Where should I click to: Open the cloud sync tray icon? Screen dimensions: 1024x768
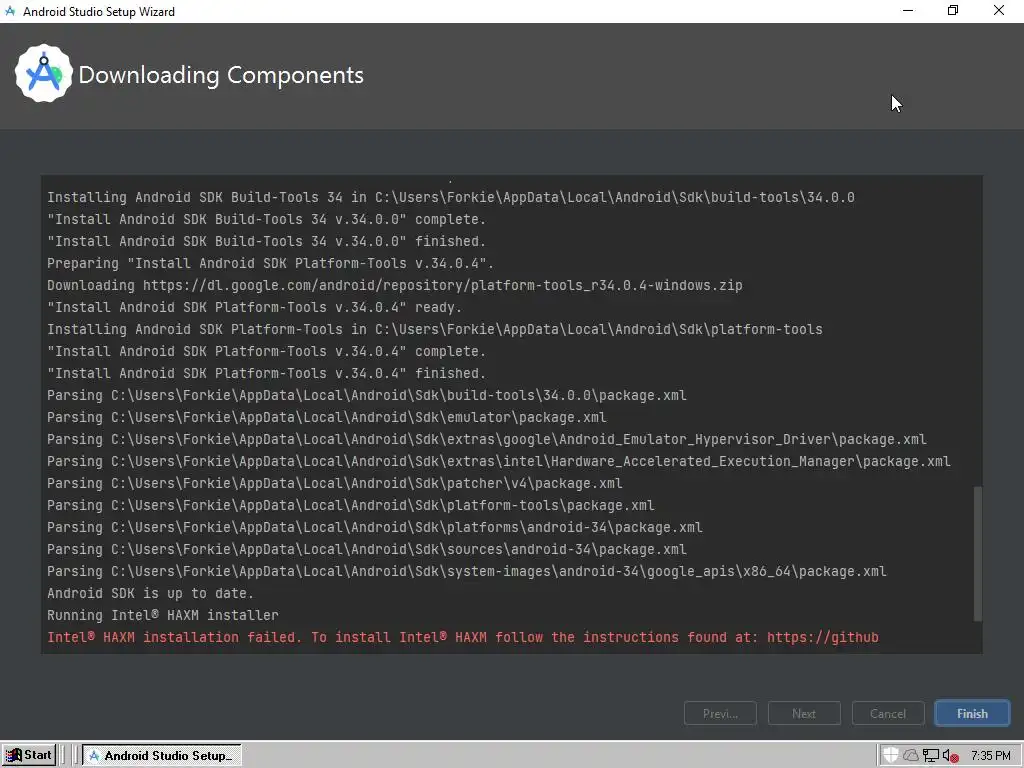910,756
